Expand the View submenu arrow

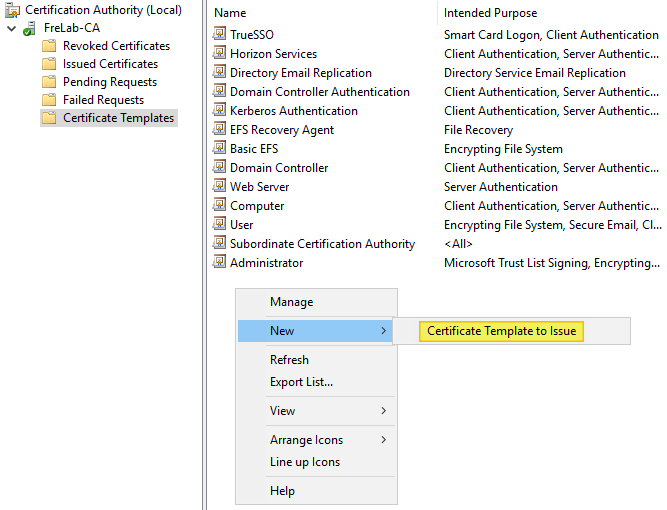click(383, 411)
